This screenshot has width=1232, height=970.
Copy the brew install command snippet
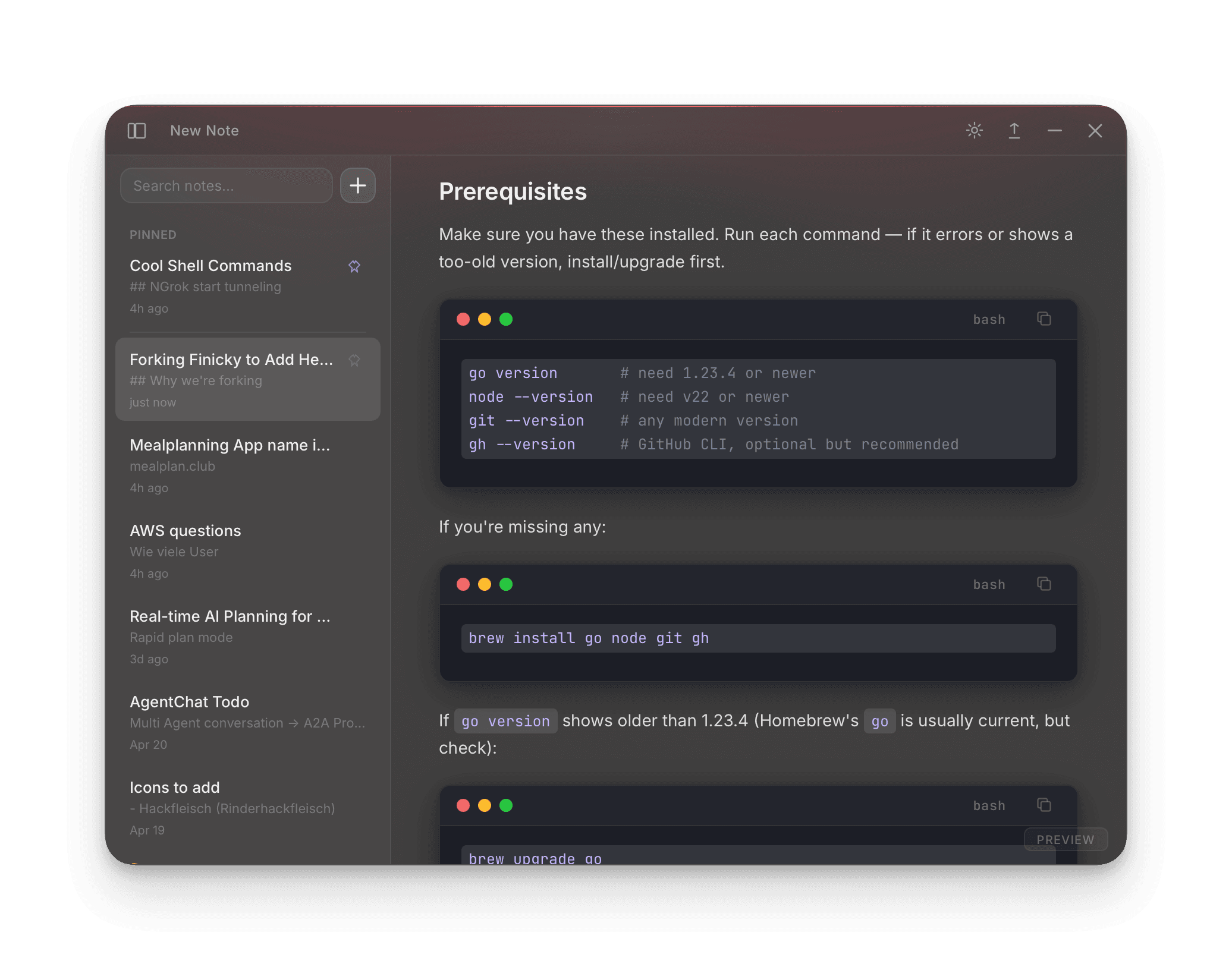tap(1044, 584)
